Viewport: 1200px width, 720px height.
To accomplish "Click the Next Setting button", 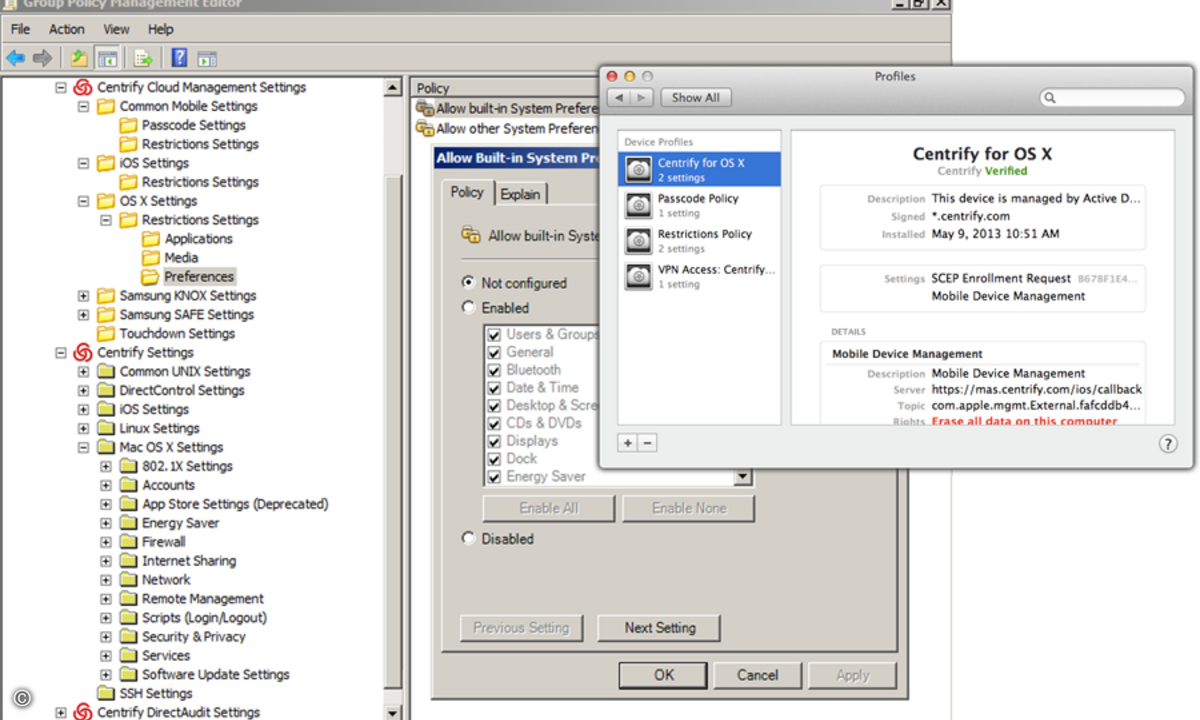I will point(660,628).
